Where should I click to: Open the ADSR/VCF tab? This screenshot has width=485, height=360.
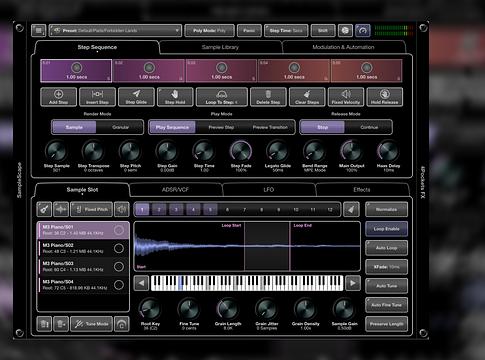tap(175, 190)
